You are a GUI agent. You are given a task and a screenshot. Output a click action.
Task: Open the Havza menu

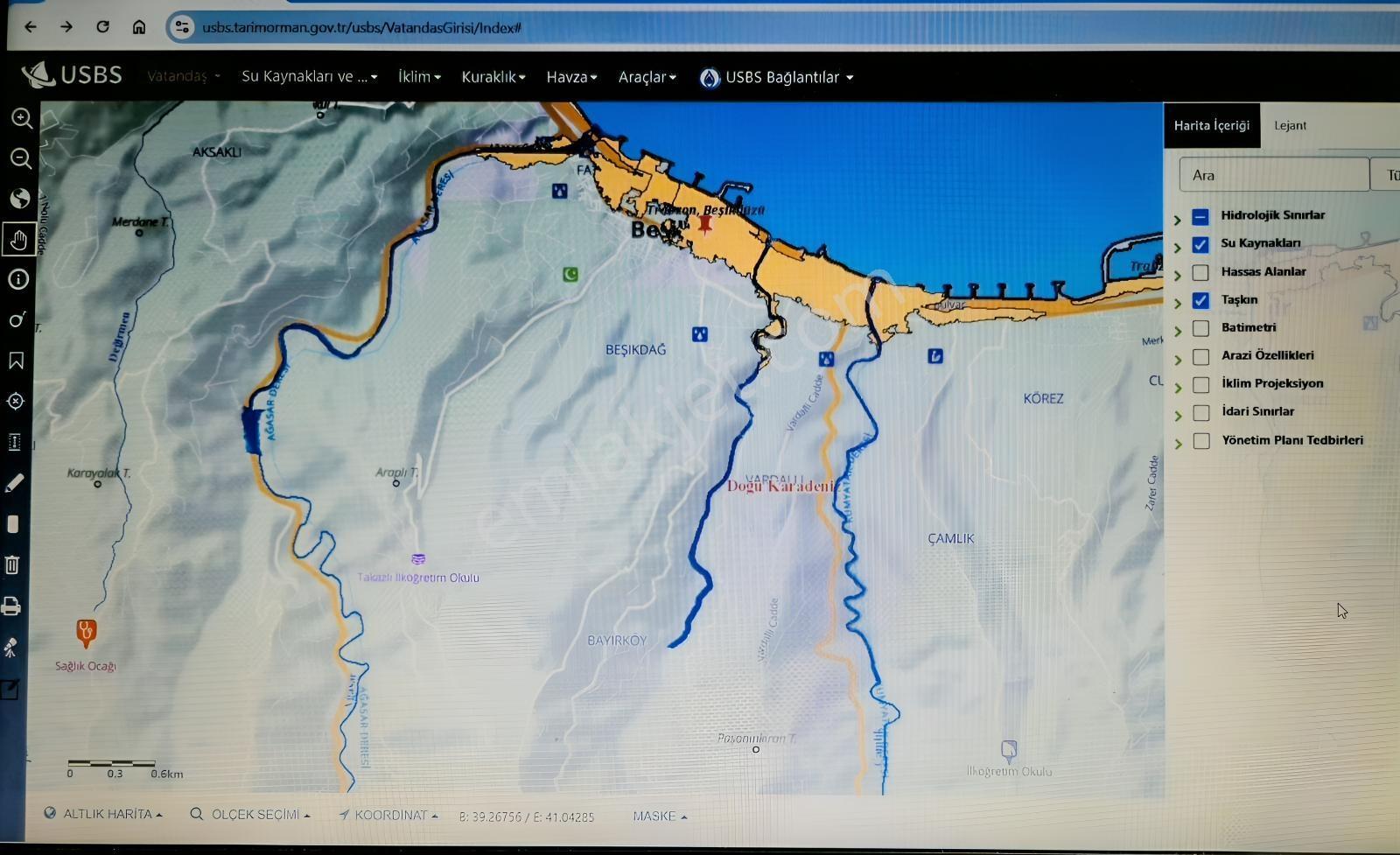pyautogui.click(x=571, y=77)
